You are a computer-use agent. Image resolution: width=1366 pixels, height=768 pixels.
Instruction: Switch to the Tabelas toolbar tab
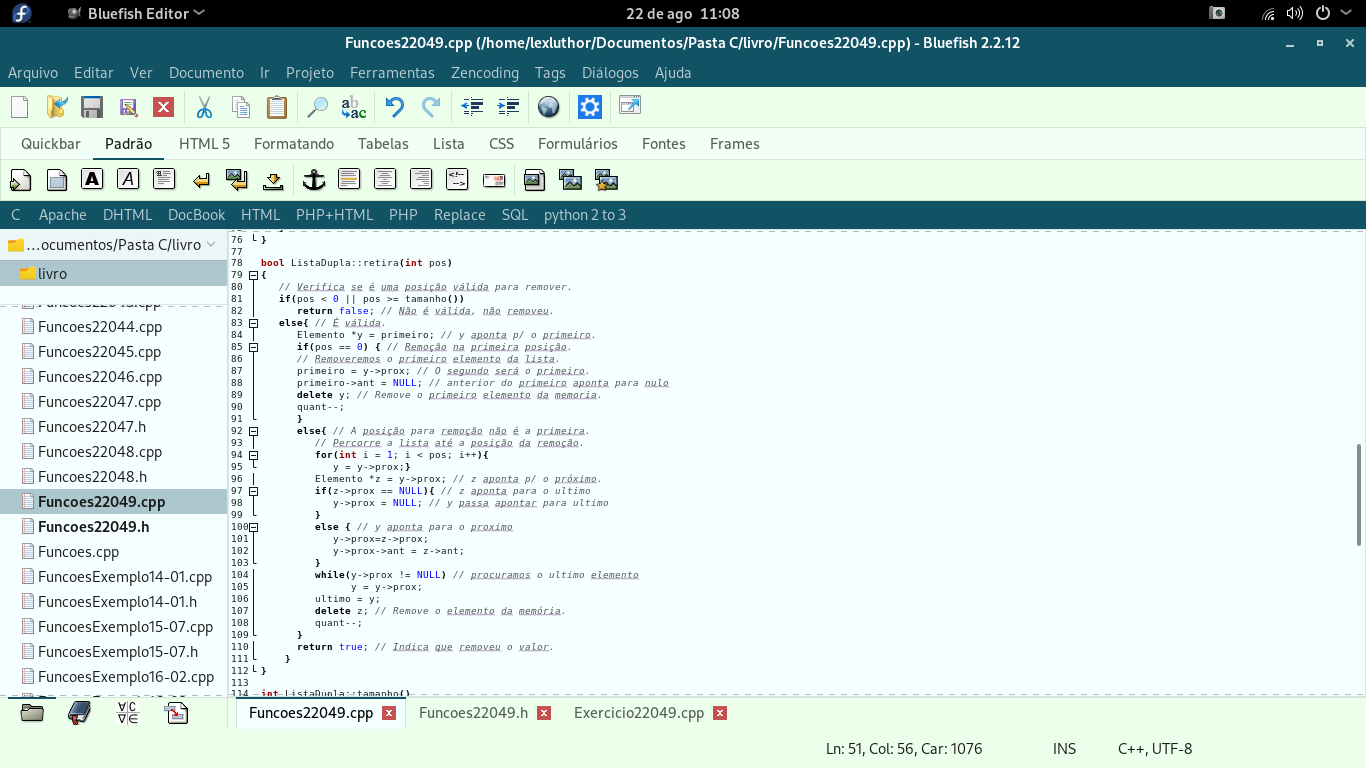383,144
